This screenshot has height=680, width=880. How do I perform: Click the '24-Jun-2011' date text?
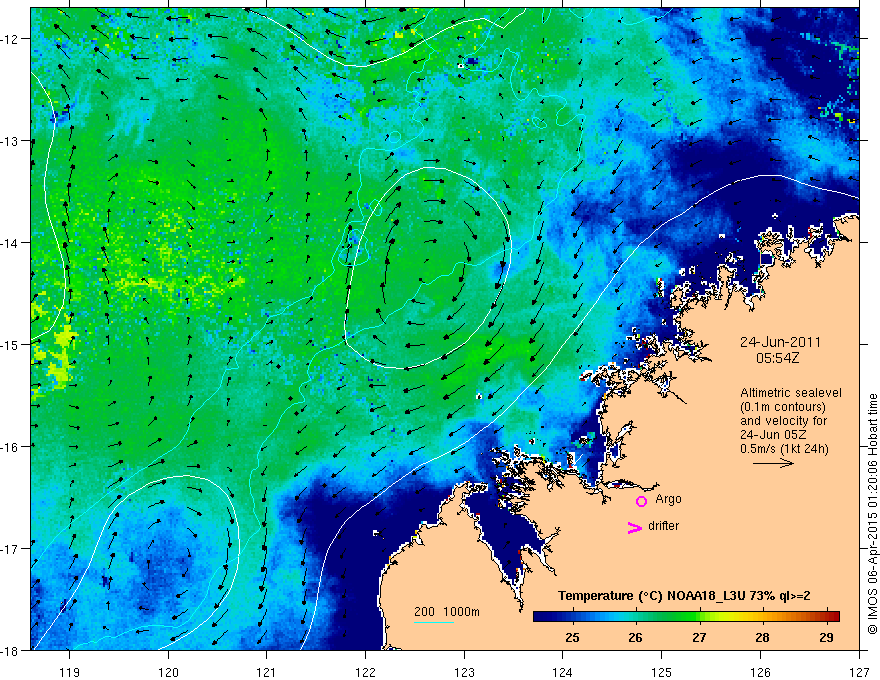click(780, 342)
